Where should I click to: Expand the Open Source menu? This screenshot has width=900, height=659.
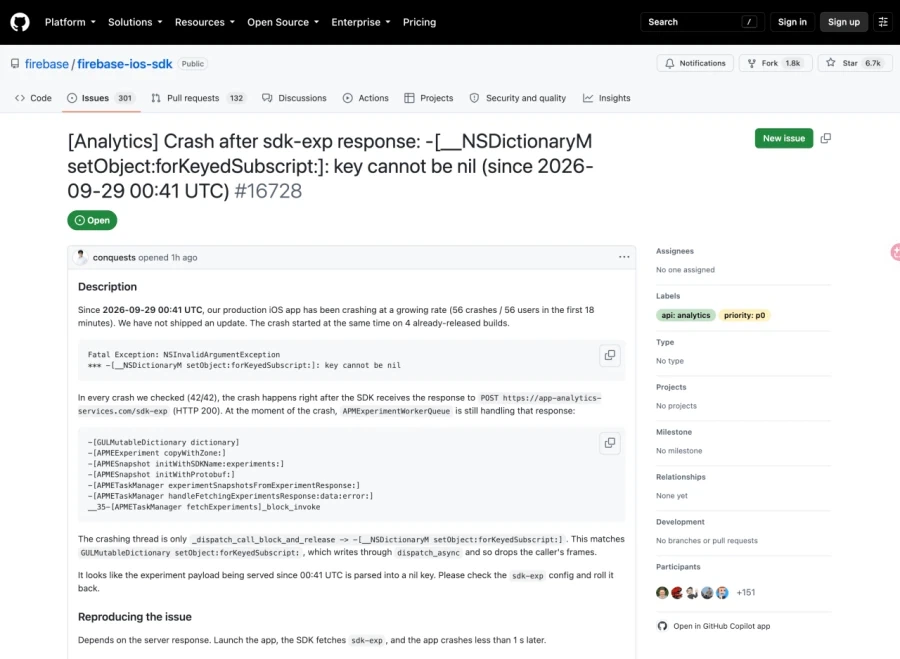click(282, 22)
